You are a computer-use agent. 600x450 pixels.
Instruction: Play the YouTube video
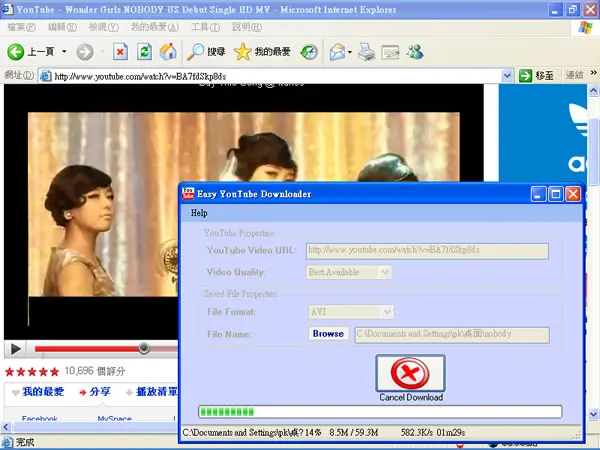15,349
